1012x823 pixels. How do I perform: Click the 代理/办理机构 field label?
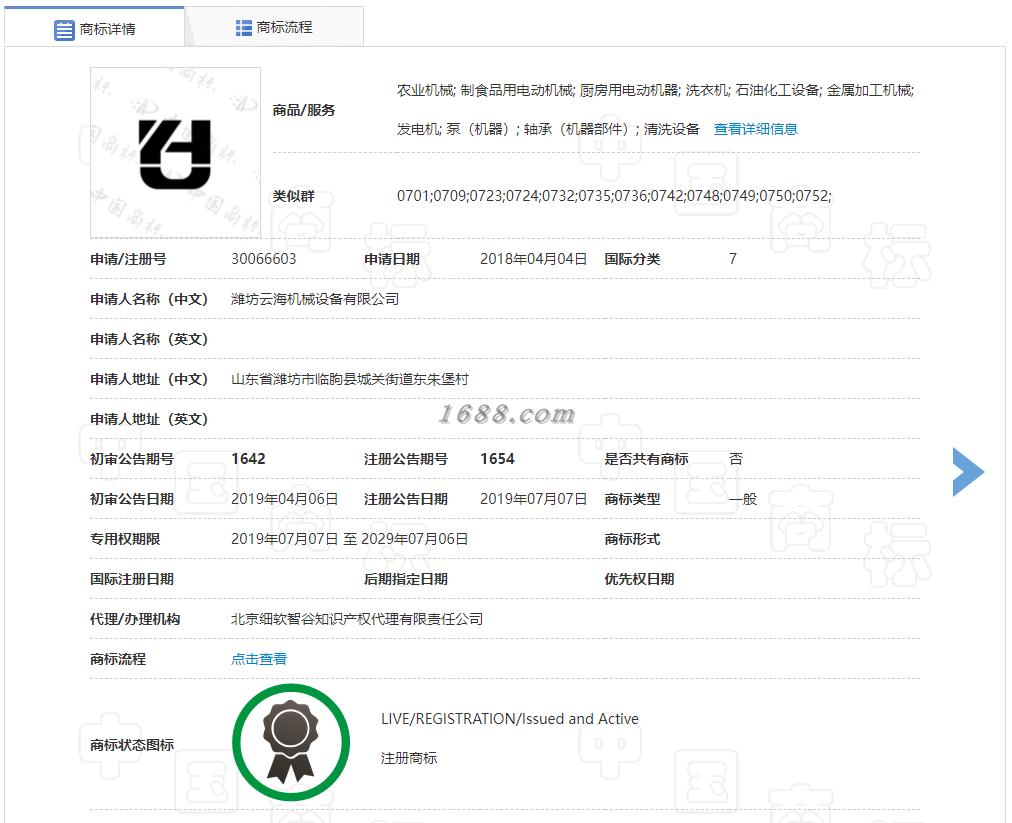(135, 620)
